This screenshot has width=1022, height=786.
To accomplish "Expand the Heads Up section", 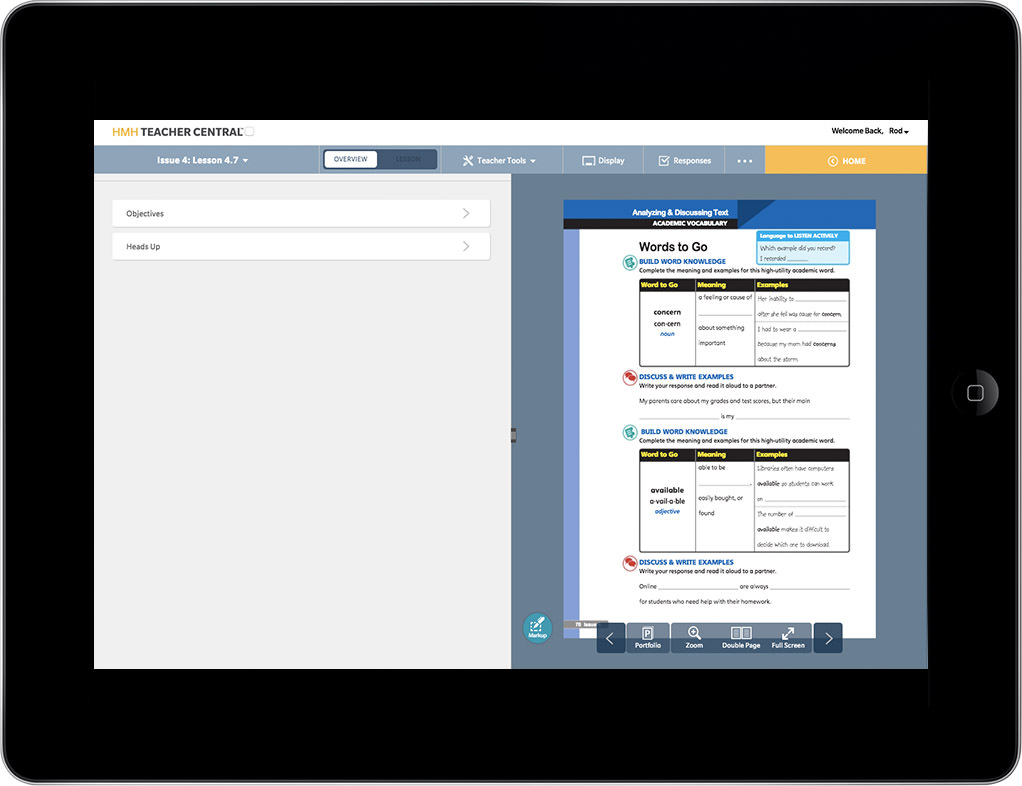I will [x=301, y=246].
